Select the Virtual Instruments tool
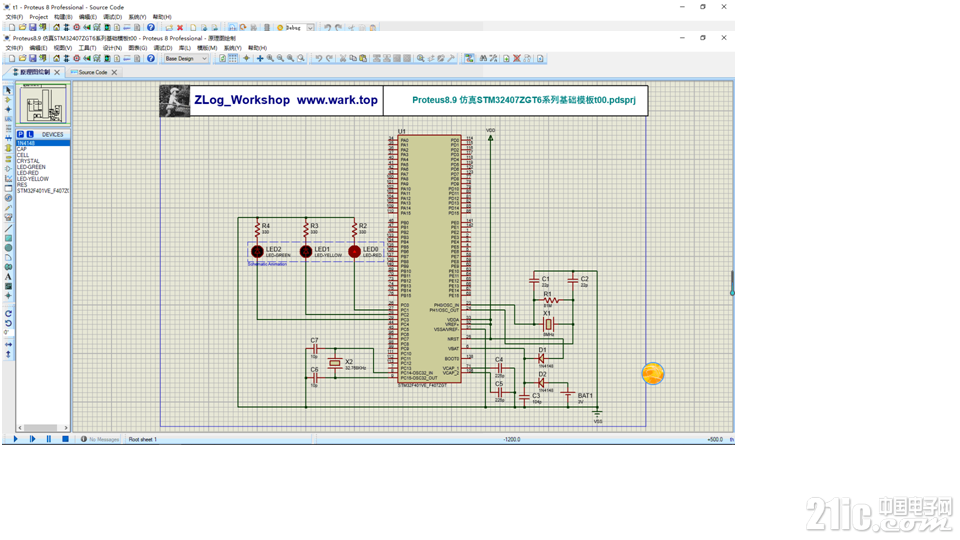The height and width of the screenshot is (540, 960). [x=8, y=217]
